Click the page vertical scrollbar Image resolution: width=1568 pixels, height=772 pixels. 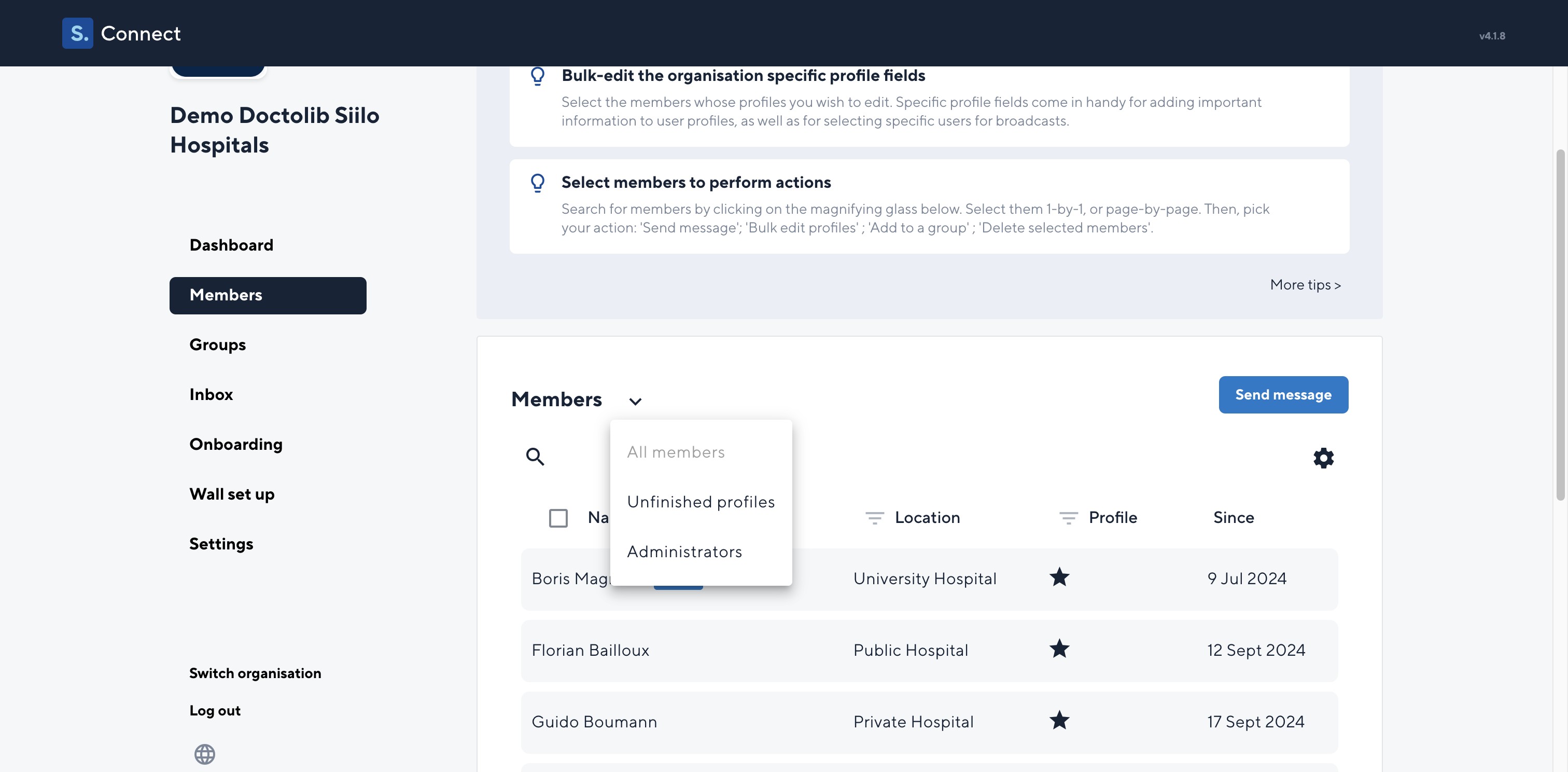click(x=1560, y=324)
